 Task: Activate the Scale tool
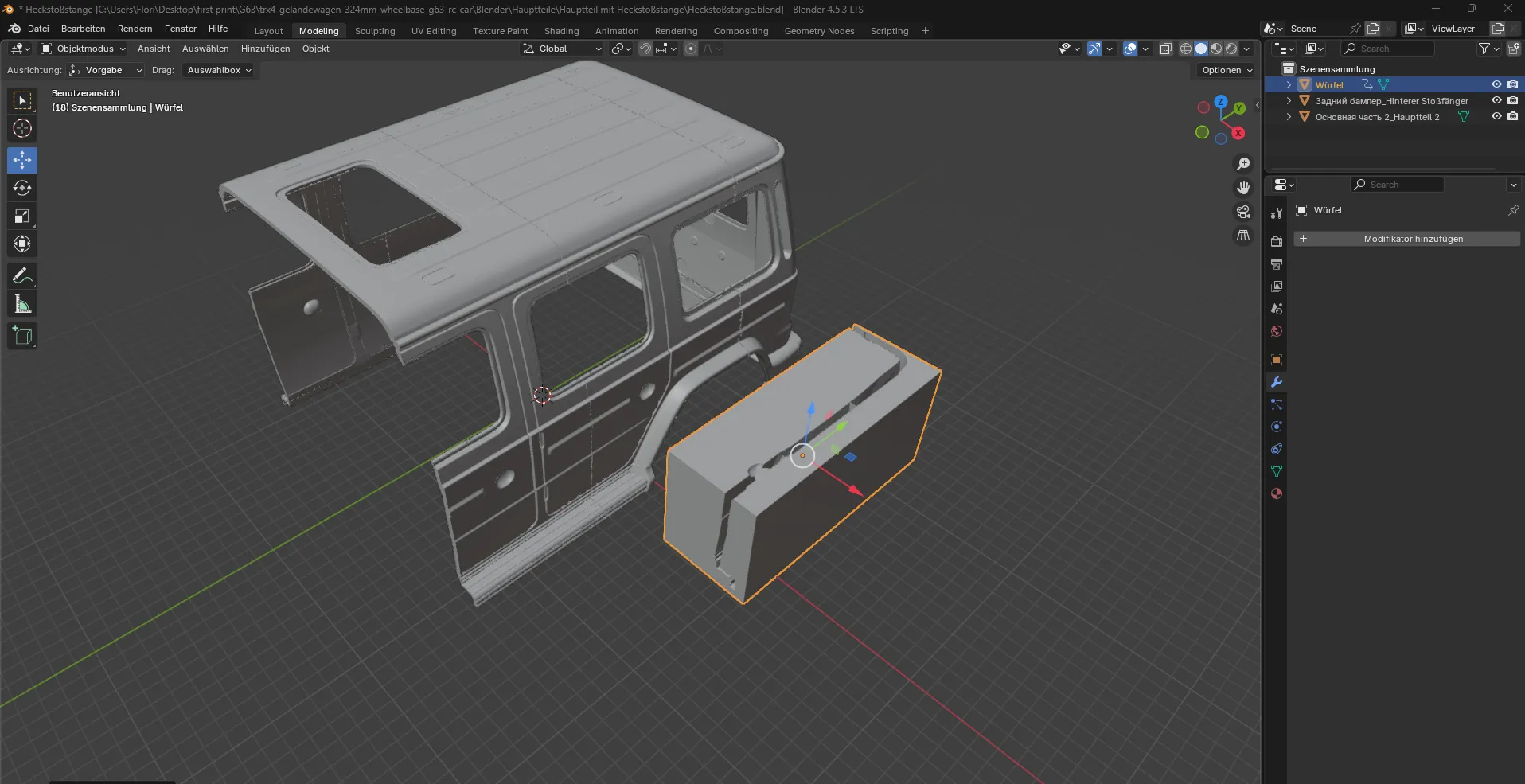[x=22, y=216]
